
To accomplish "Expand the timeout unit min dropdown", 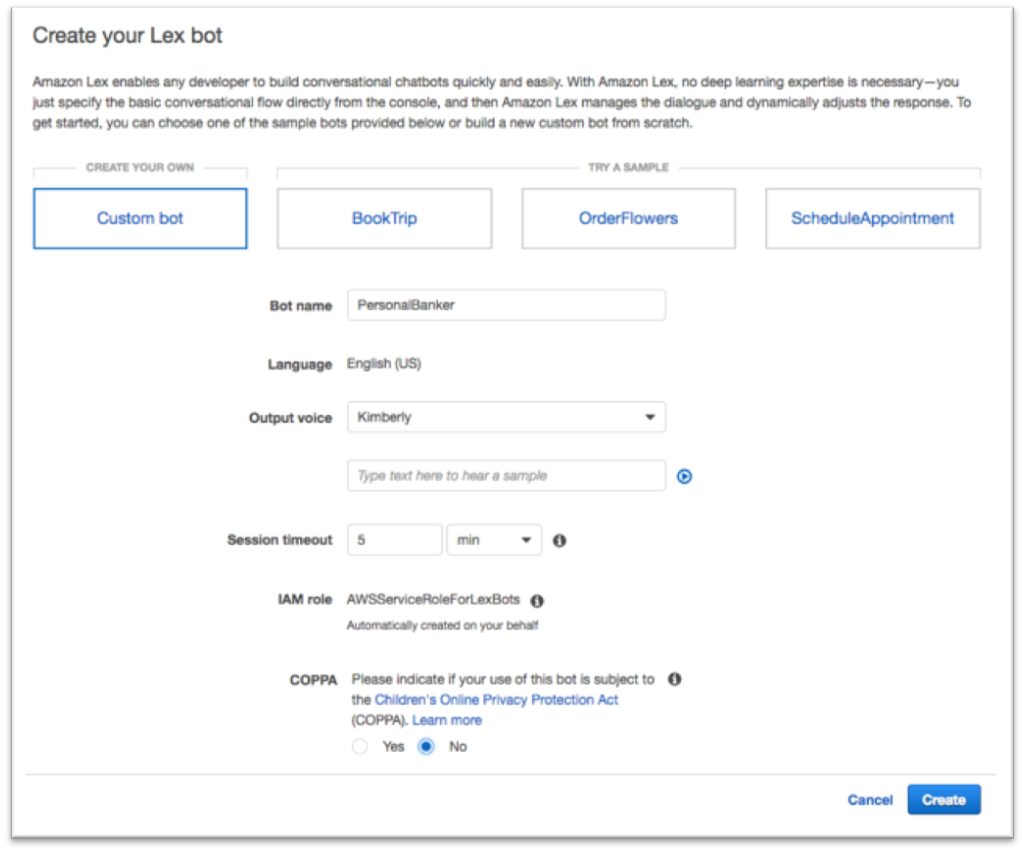I will click(494, 540).
